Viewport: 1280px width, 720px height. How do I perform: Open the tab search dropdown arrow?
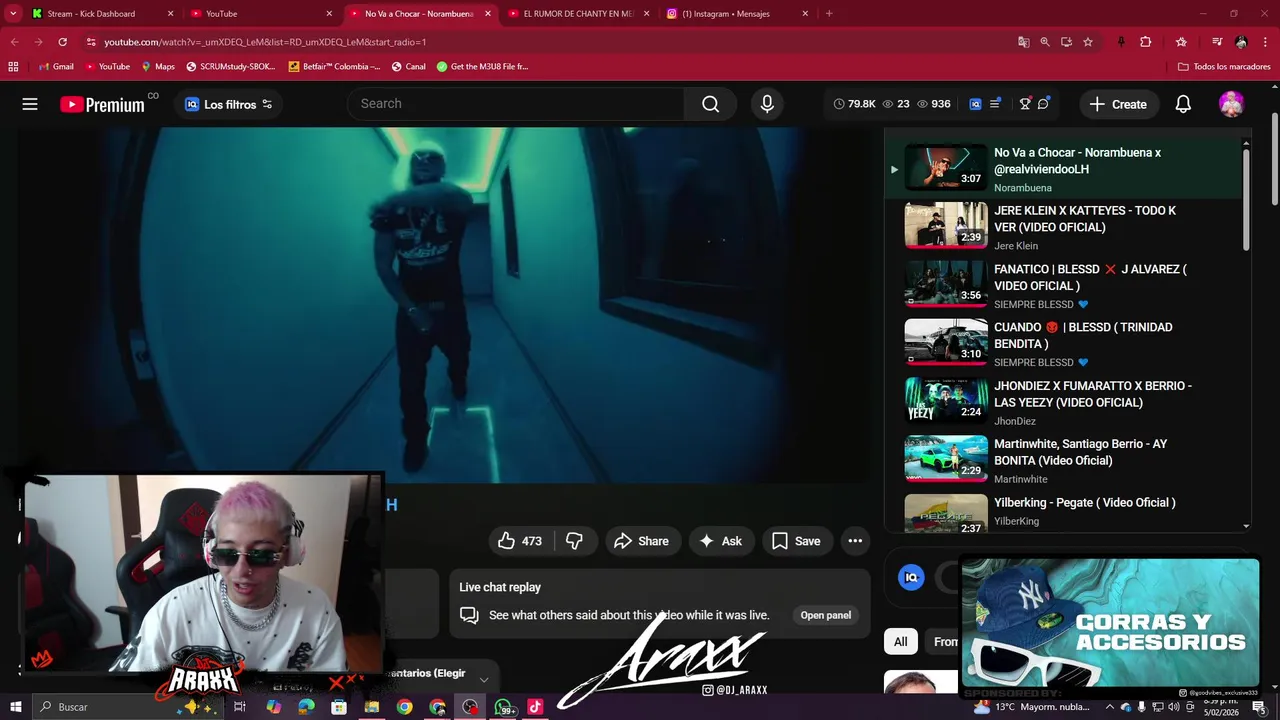(x=13, y=14)
